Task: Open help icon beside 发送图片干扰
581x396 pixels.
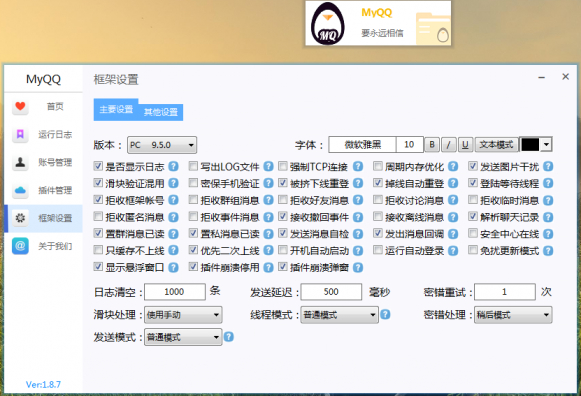Action: (x=548, y=167)
